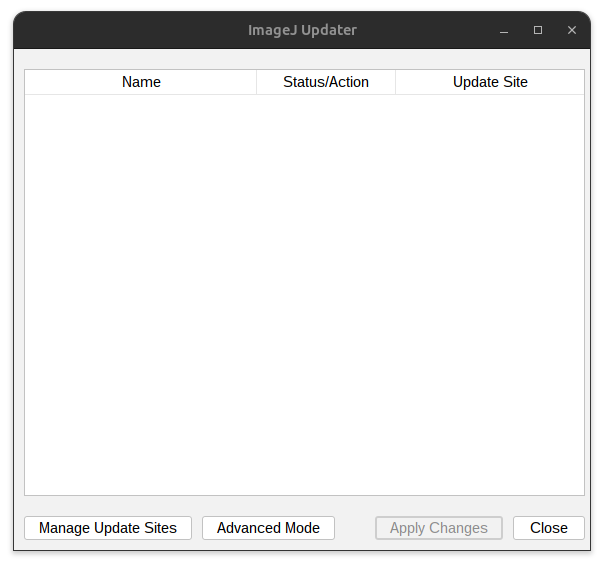Click the gray margin above the table header
Image resolution: width=604 pixels, height=567 pixels.
pyautogui.click(x=304, y=59)
